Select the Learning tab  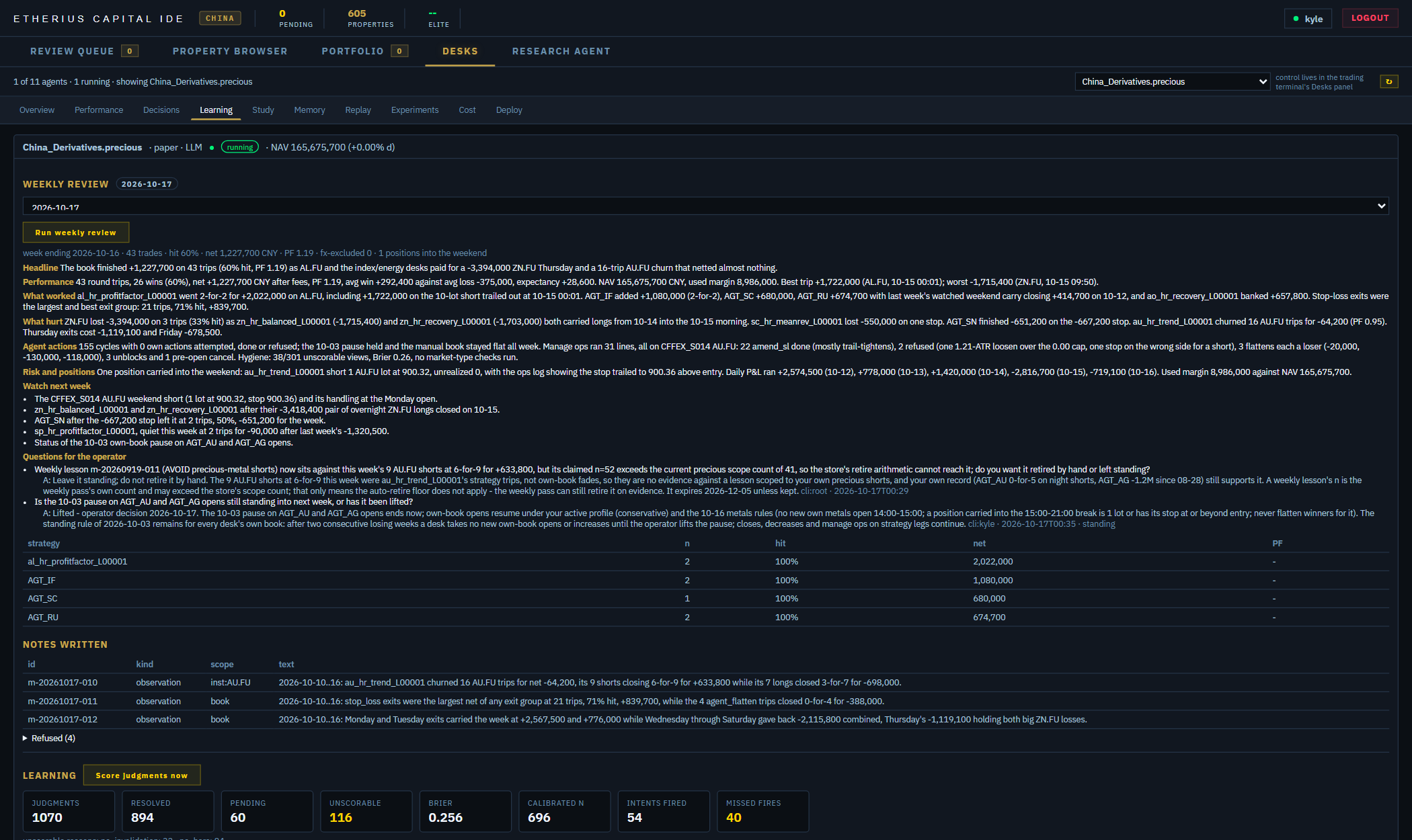point(216,110)
